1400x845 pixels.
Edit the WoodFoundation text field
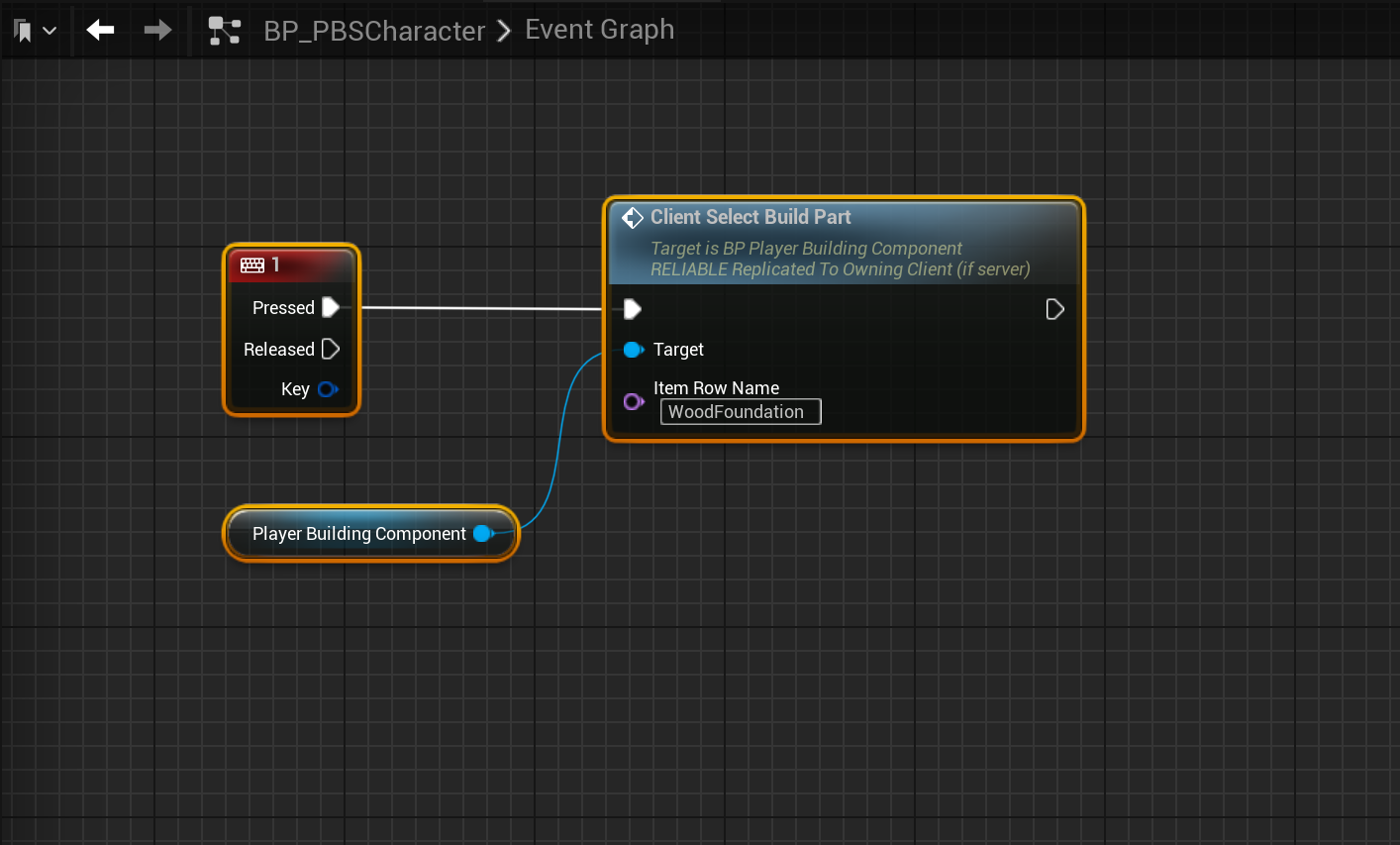(x=740, y=412)
